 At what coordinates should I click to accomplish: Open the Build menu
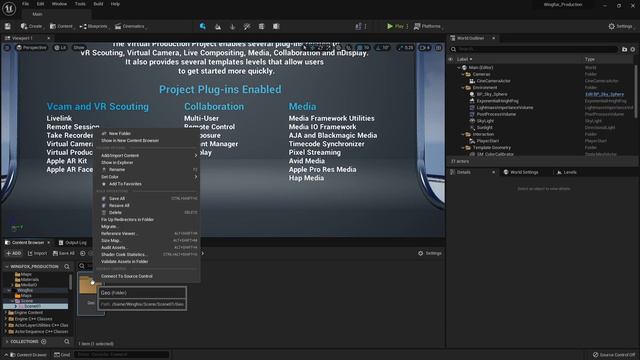tap(98, 4)
